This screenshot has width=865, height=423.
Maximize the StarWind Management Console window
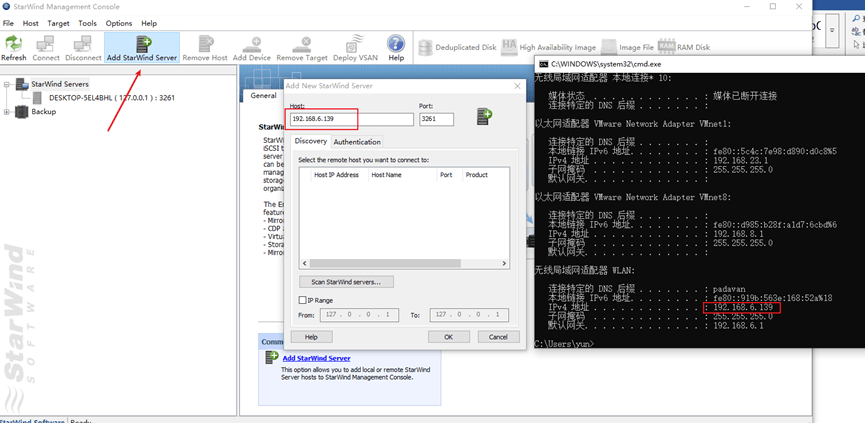(772, 7)
